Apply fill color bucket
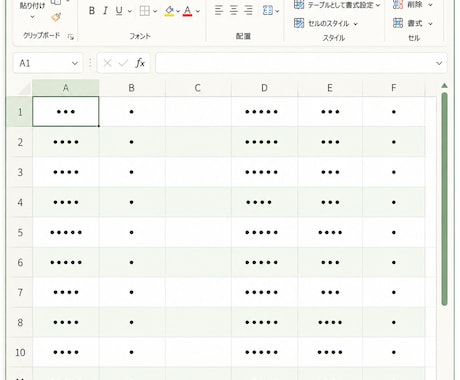 (x=169, y=11)
